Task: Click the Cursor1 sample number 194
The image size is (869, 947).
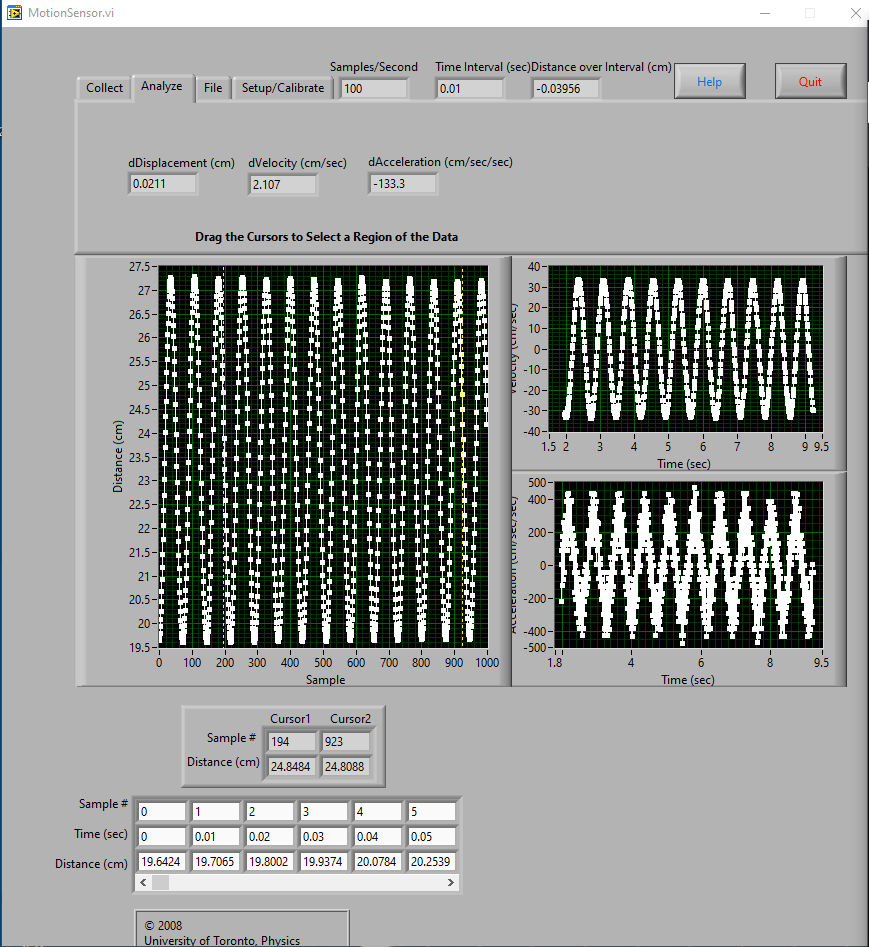Action: tap(292, 742)
